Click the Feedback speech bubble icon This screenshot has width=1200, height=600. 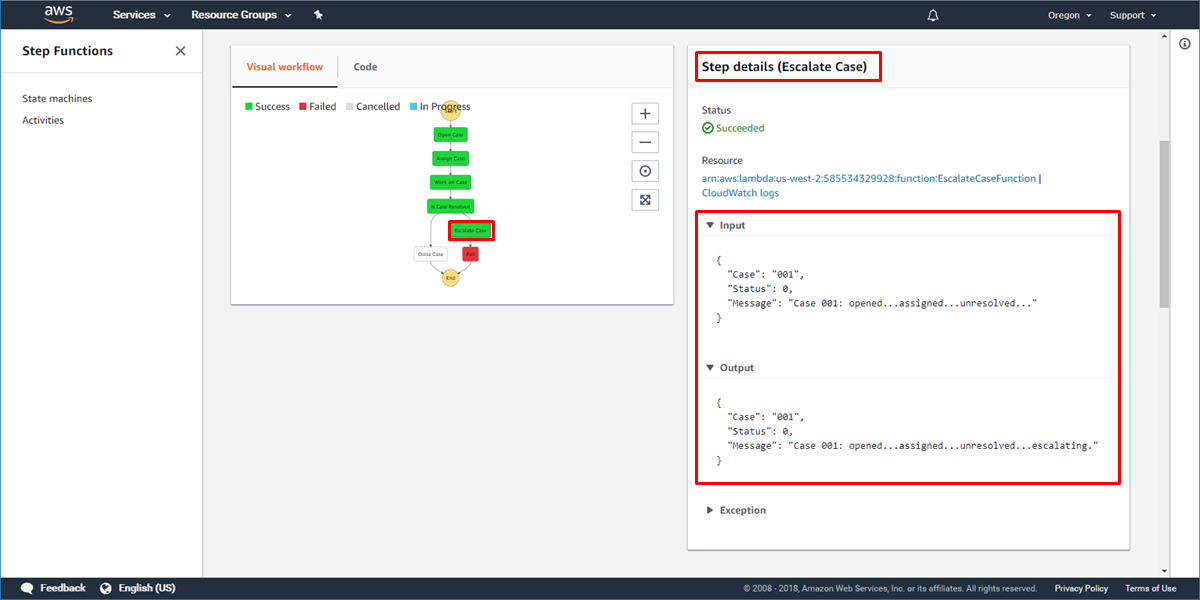(x=27, y=588)
